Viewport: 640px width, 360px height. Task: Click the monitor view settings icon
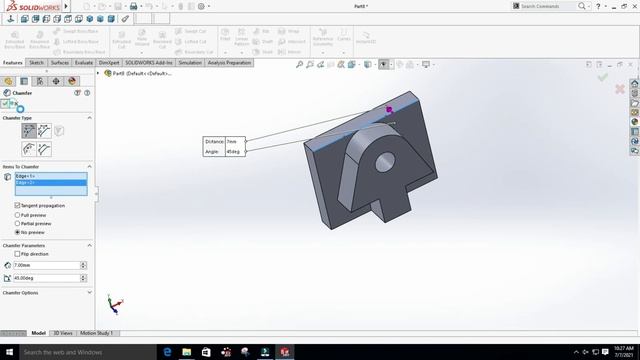tap(426, 64)
